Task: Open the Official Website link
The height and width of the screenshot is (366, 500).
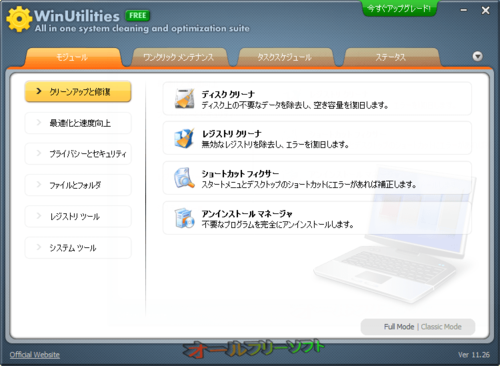Action: [x=35, y=355]
